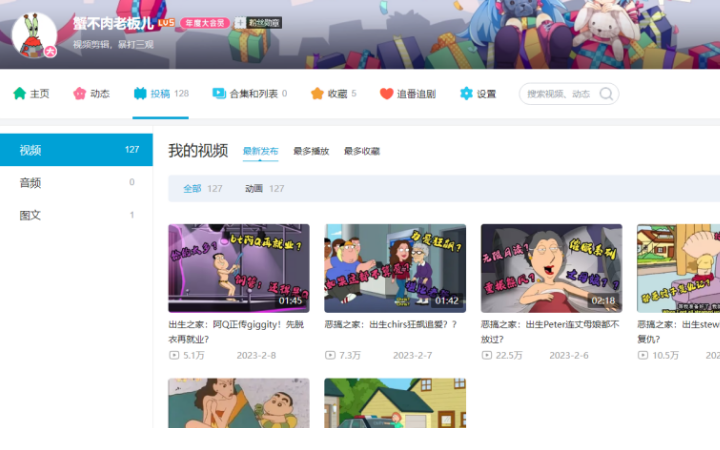
Task: Click the play count icon beside 22.5万
Action: [487, 355]
